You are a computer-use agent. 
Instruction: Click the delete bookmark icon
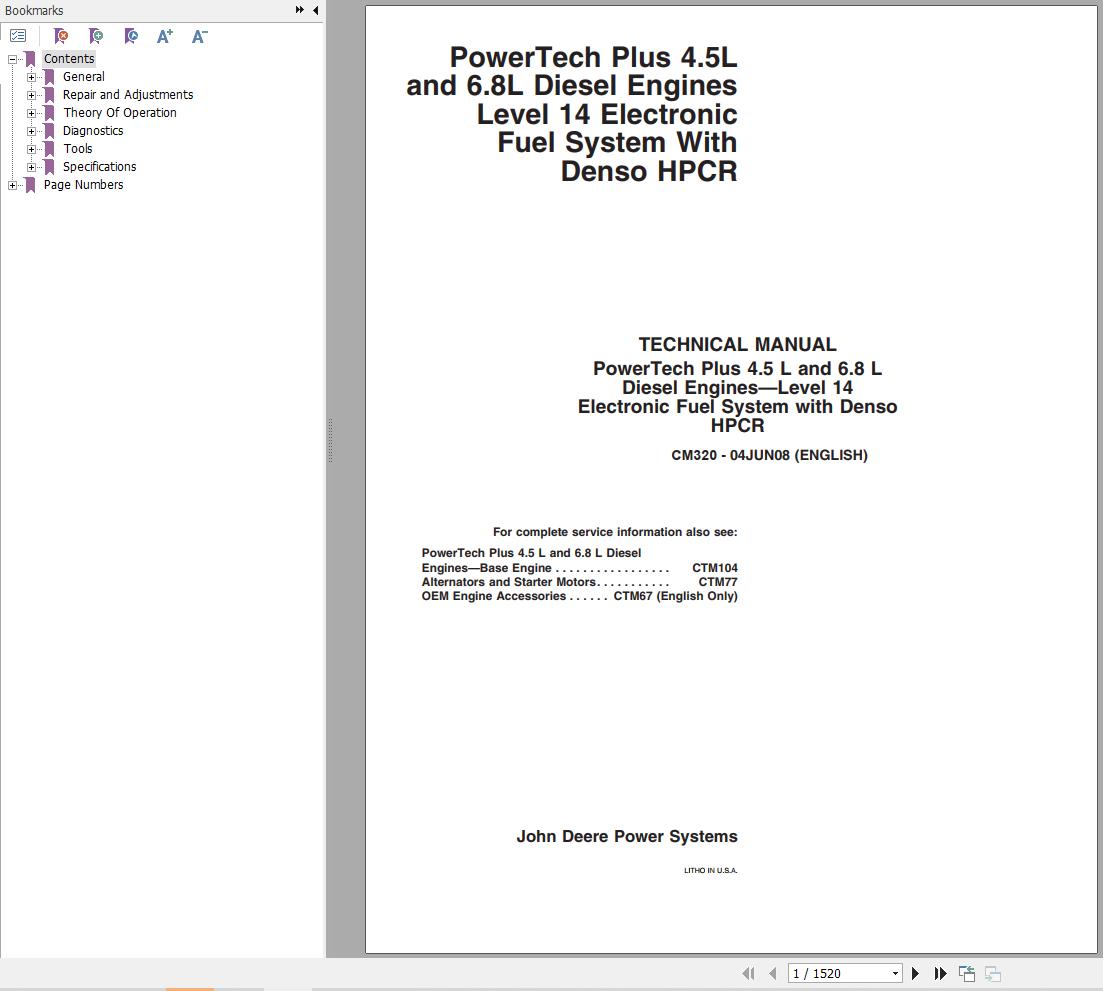point(61,36)
